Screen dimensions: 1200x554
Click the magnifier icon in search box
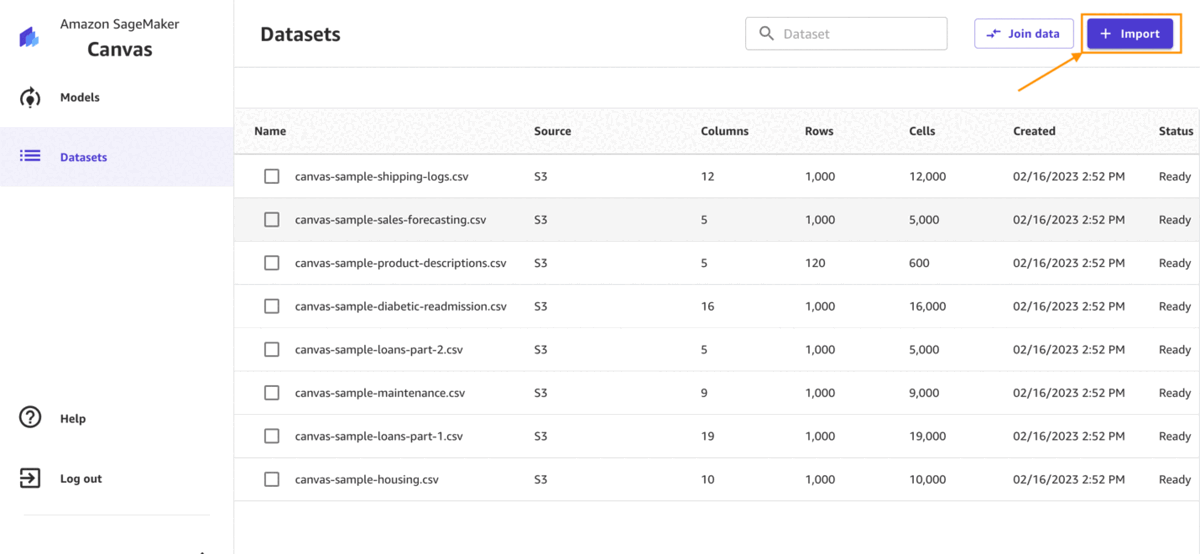(767, 33)
